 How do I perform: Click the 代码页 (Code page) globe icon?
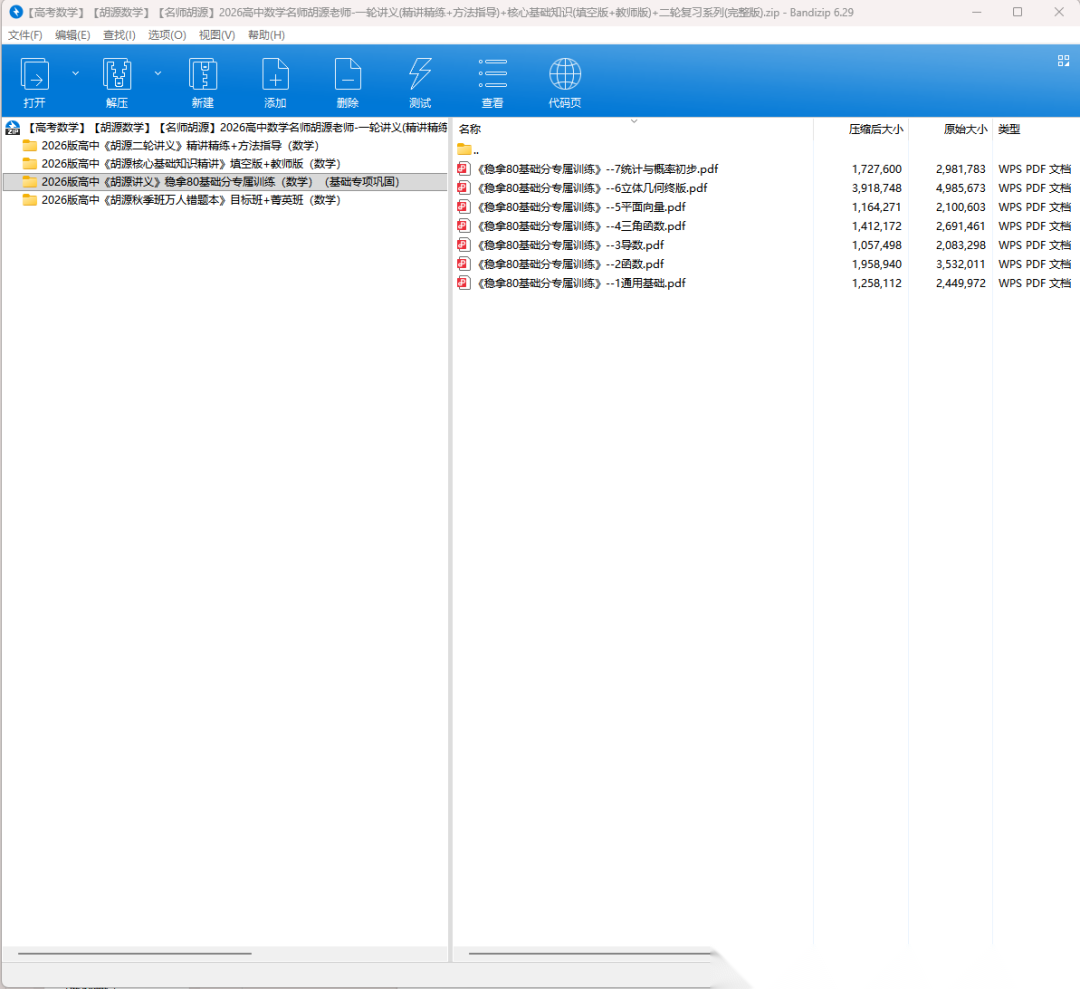pos(565,76)
